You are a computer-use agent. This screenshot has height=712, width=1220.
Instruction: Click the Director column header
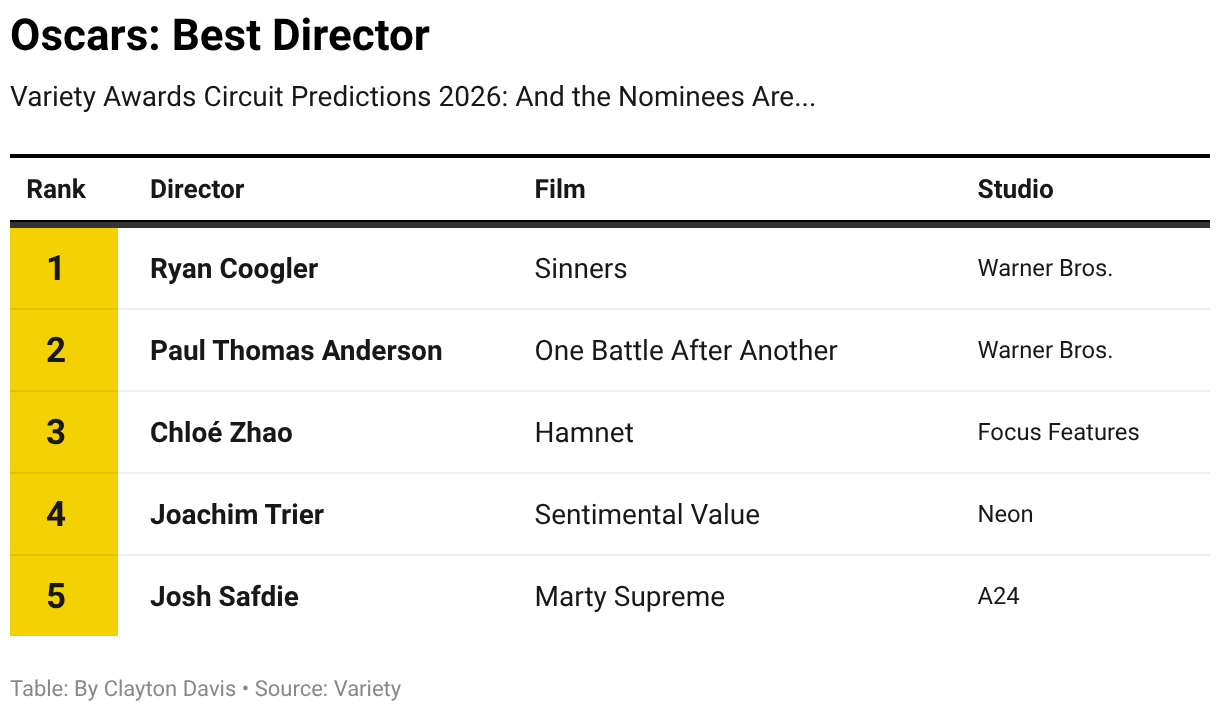tap(197, 189)
